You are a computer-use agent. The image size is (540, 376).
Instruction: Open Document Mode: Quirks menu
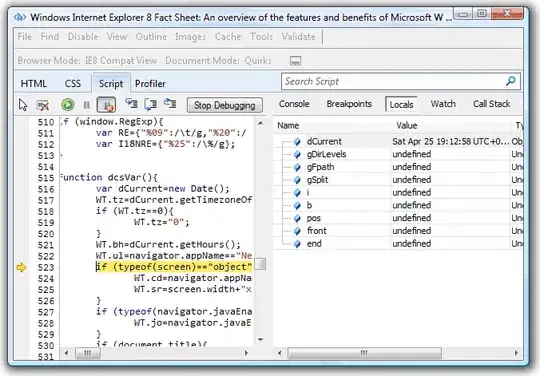[218, 61]
